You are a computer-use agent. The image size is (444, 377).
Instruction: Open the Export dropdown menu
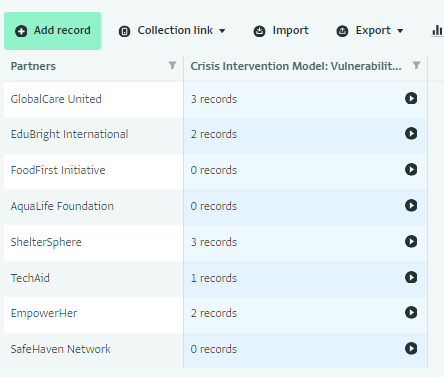coord(370,31)
